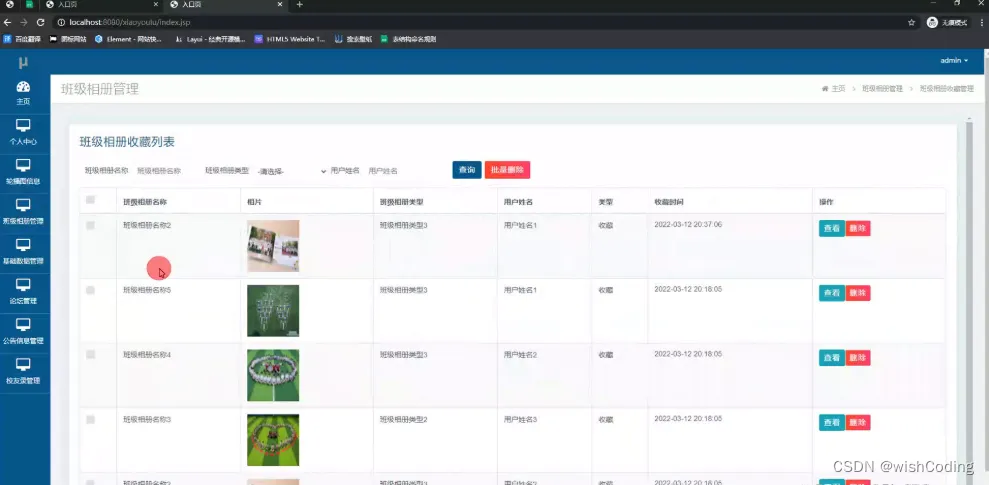Open photo thumbnail of 班级相册名称2 at 20:37:06
The width and height of the screenshot is (989, 485).
point(273,246)
